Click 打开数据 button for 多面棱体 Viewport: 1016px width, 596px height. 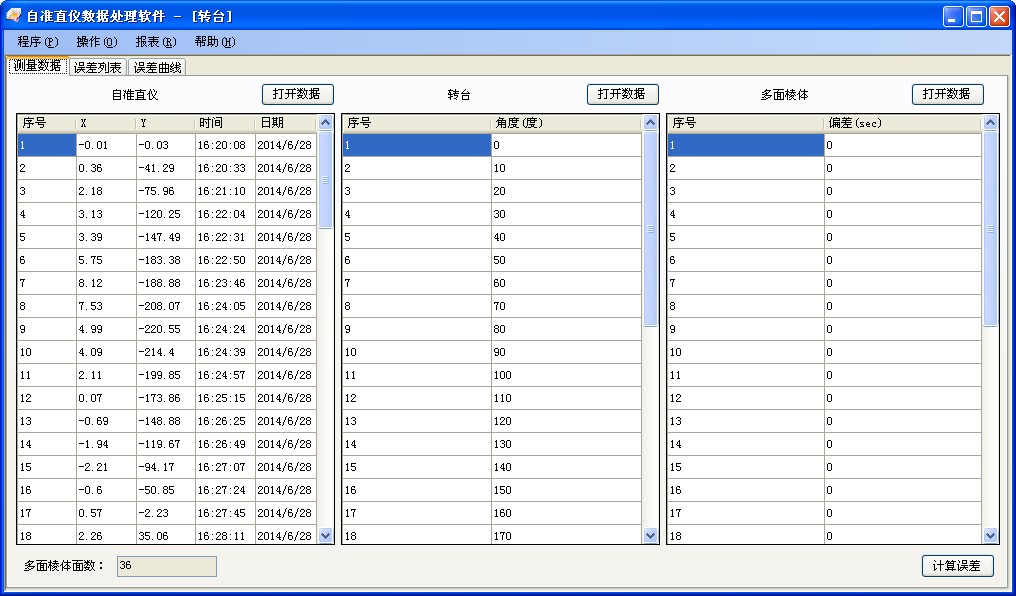tap(947, 94)
